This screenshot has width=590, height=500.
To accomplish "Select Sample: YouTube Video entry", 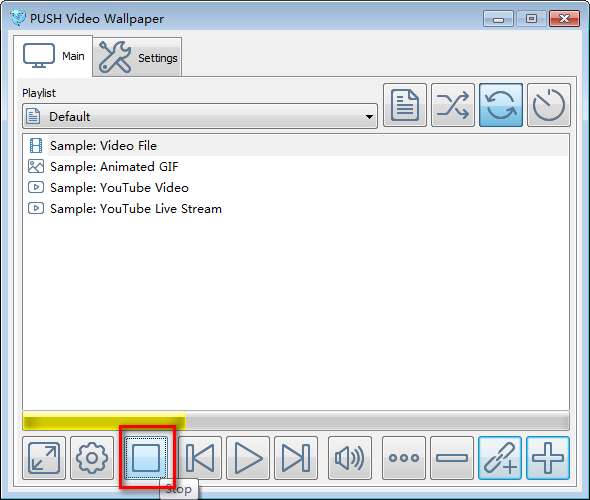I will coord(296,187).
